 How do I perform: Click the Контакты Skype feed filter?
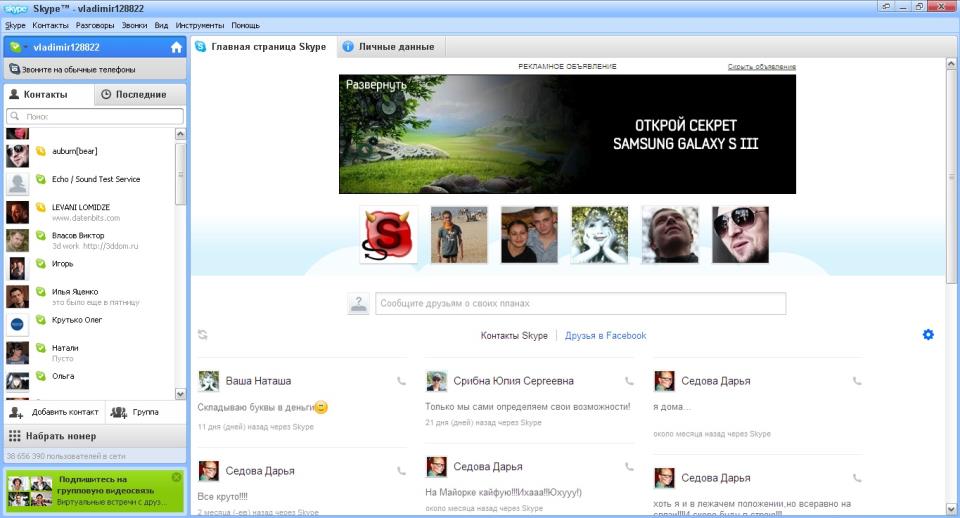tap(514, 336)
